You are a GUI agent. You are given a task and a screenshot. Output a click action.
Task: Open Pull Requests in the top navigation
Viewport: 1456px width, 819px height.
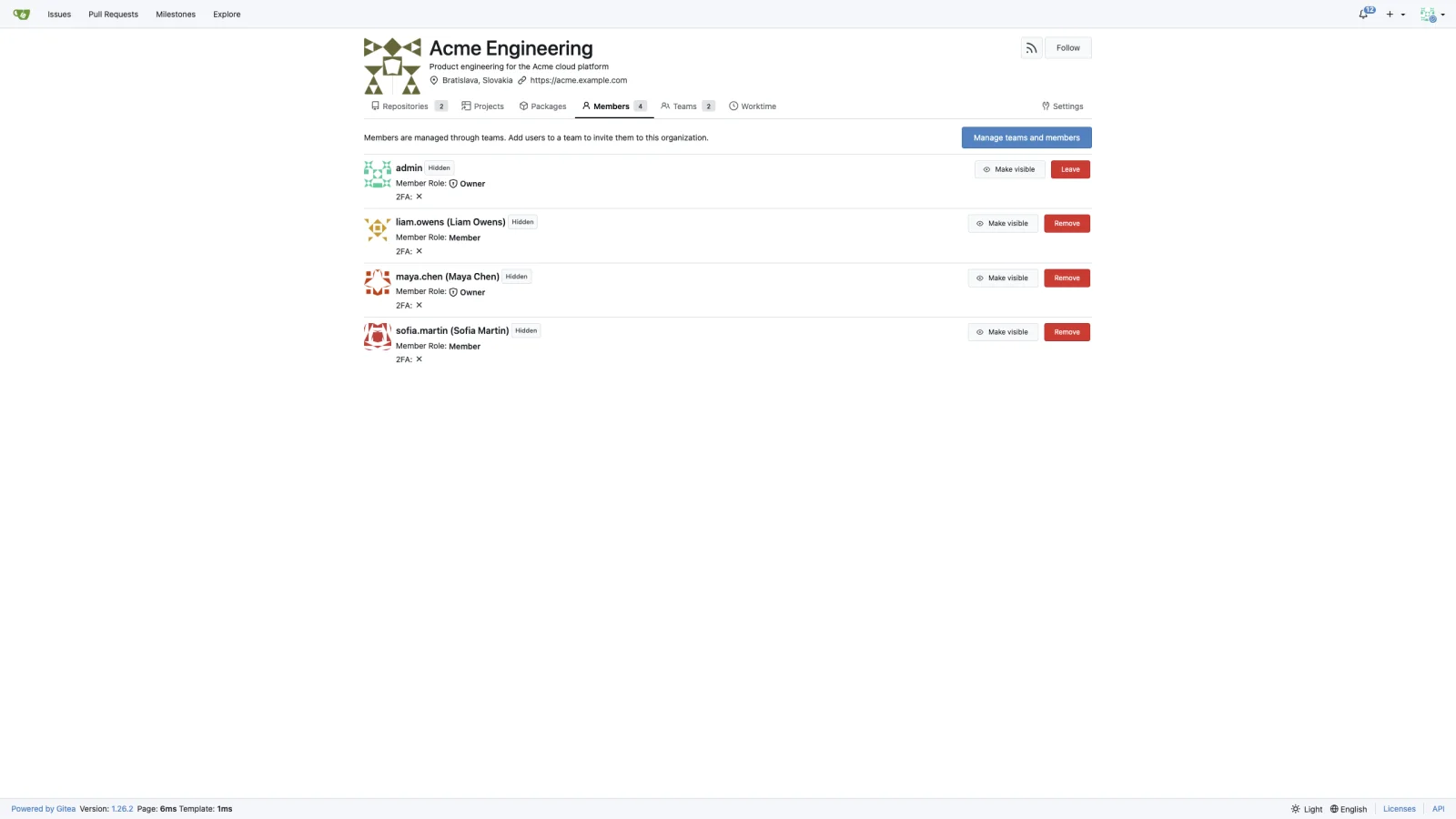114,15
